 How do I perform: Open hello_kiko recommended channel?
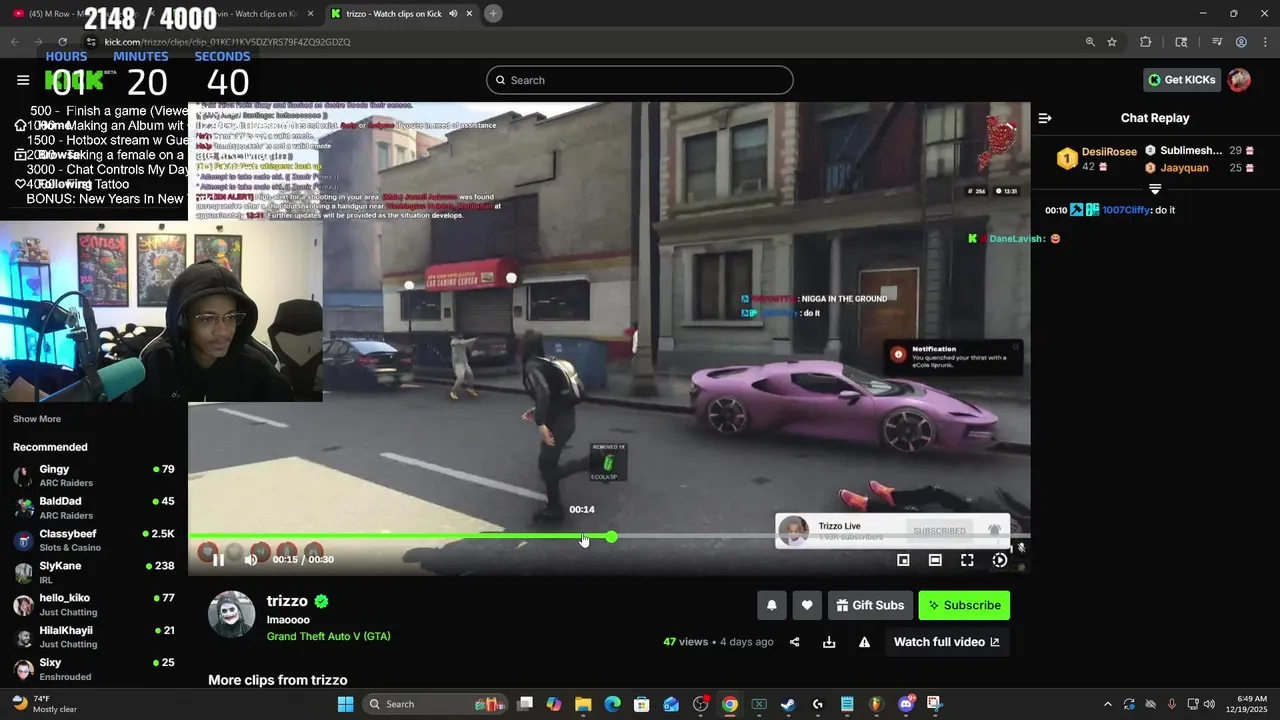(93, 604)
